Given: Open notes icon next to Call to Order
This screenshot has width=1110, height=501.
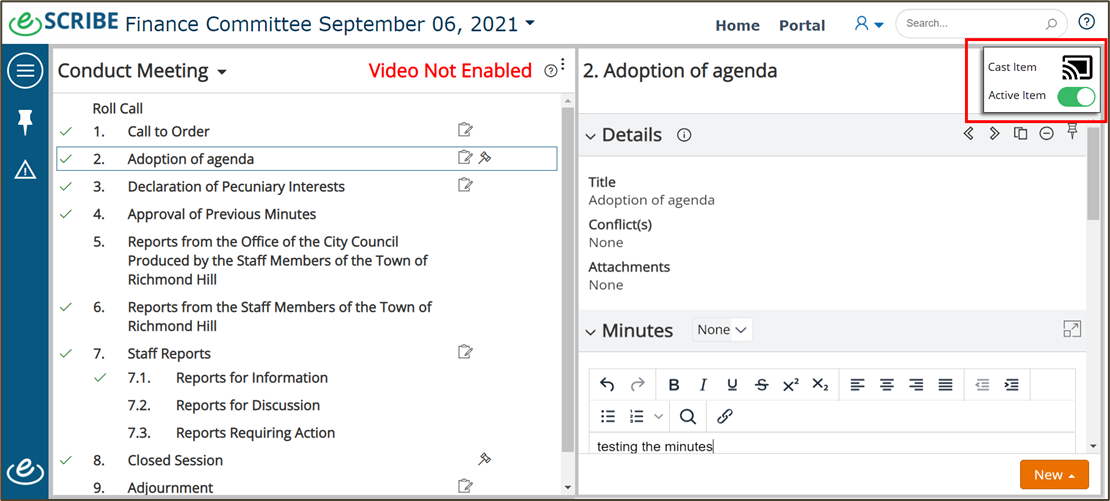Looking at the screenshot, I should coord(465,129).
